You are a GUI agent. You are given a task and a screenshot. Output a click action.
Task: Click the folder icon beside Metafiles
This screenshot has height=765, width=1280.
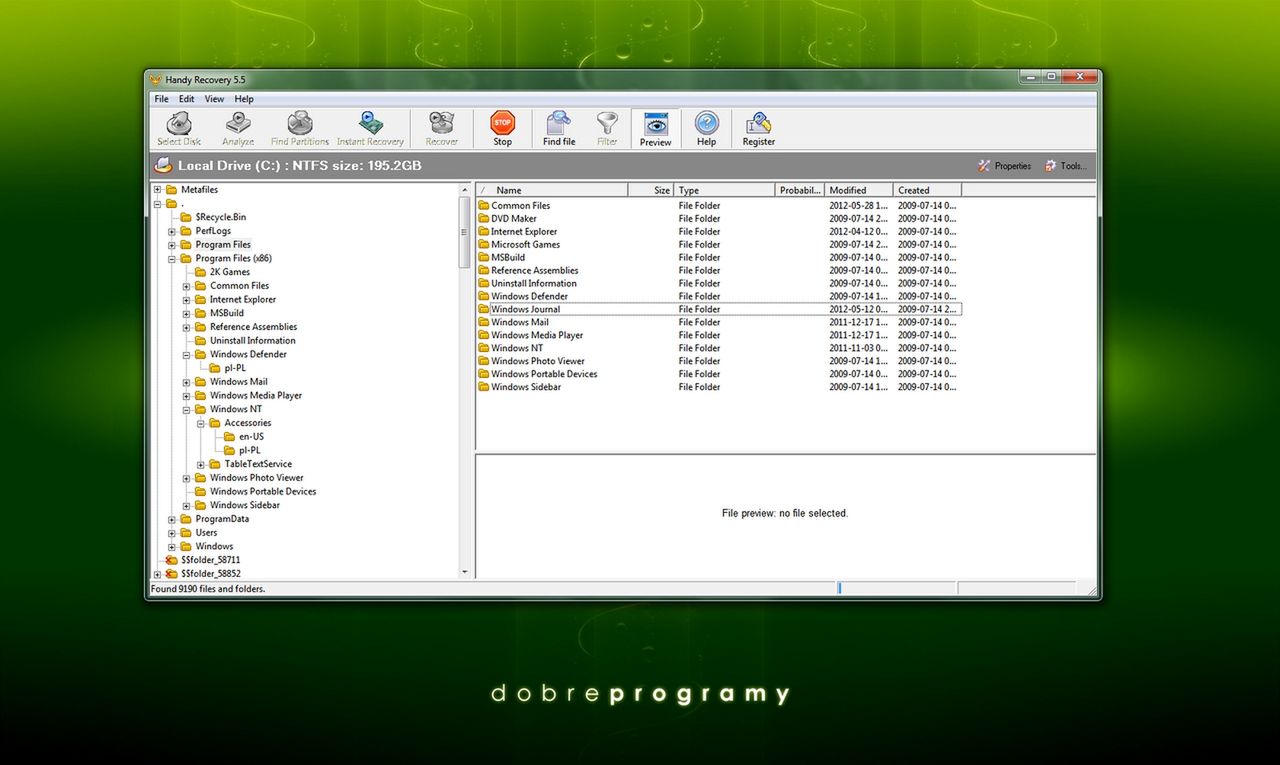click(171, 190)
